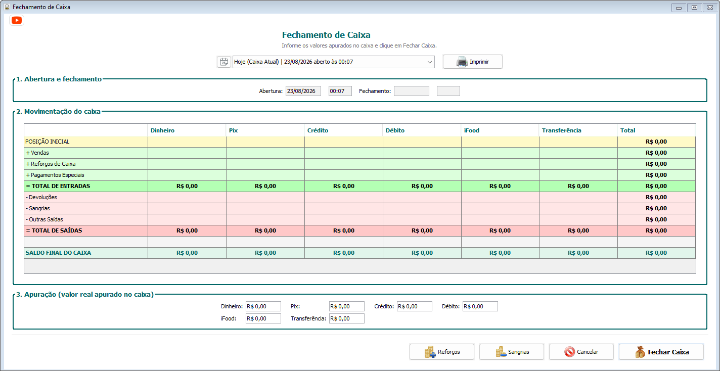This screenshot has width=720, height=371.
Task: Click the Crédito apuração input field
Action: [415, 306]
